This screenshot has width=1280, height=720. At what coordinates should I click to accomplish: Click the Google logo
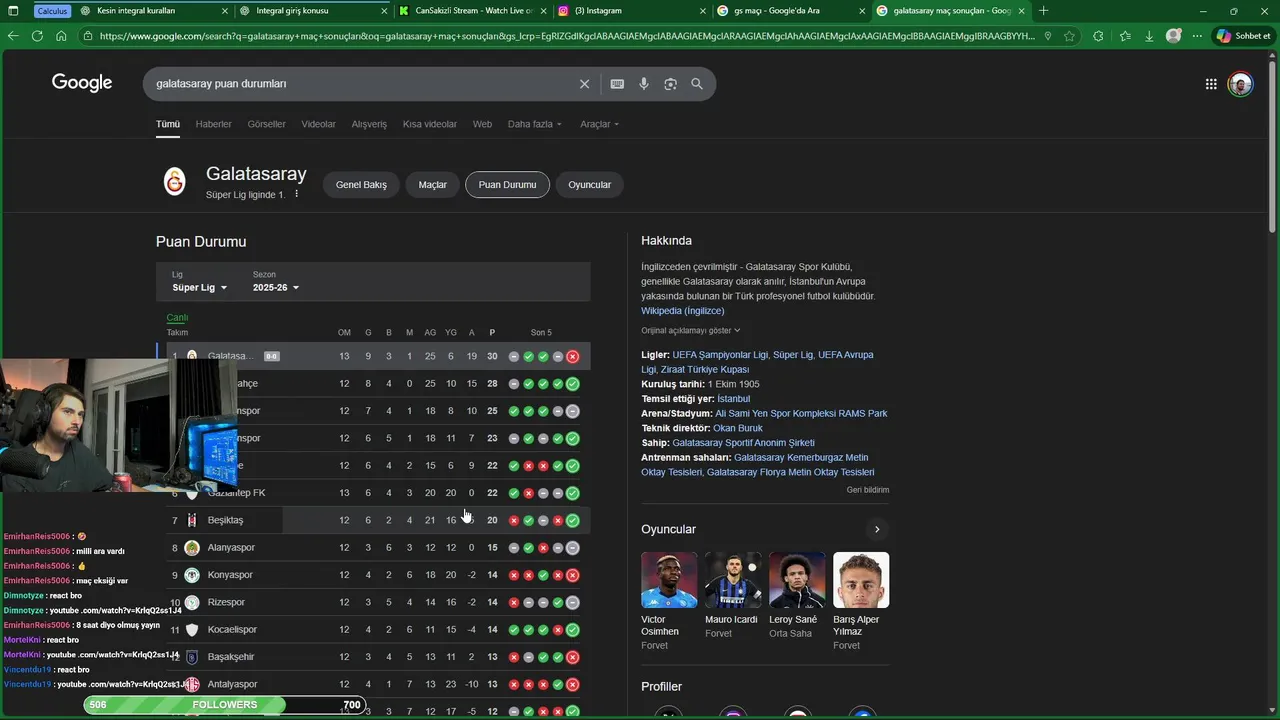click(82, 83)
